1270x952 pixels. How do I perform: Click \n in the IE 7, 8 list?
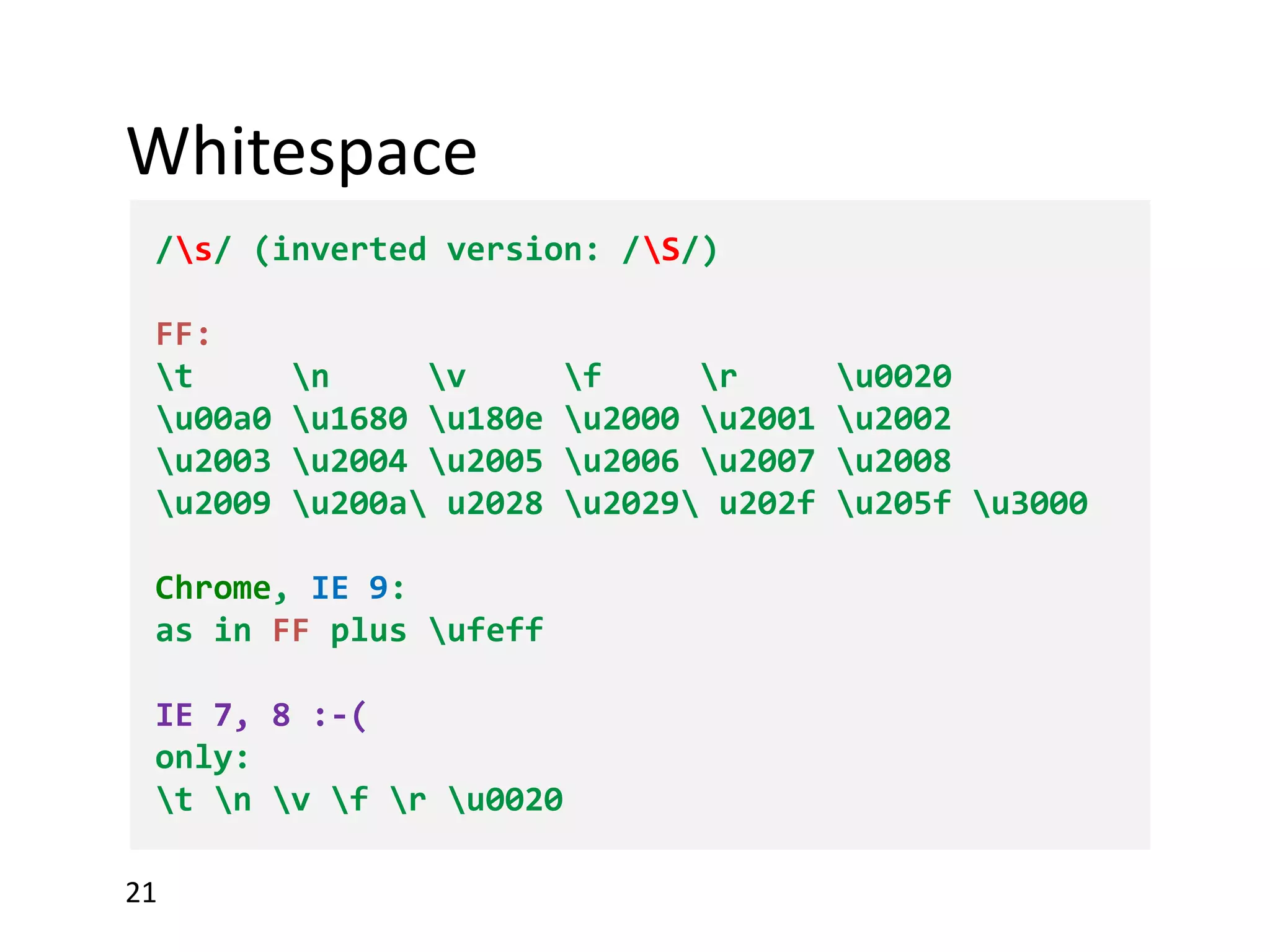click(x=233, y=799)
